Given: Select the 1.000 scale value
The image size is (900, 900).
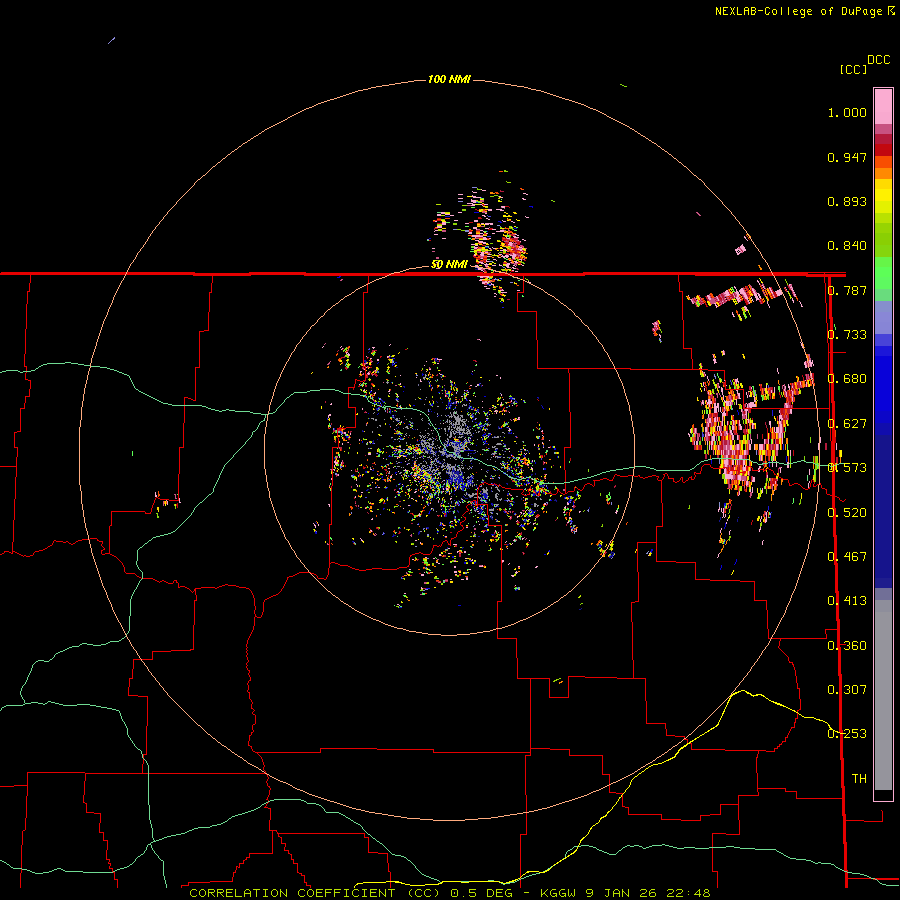Looking at the screenshot, I should (847, 112).
